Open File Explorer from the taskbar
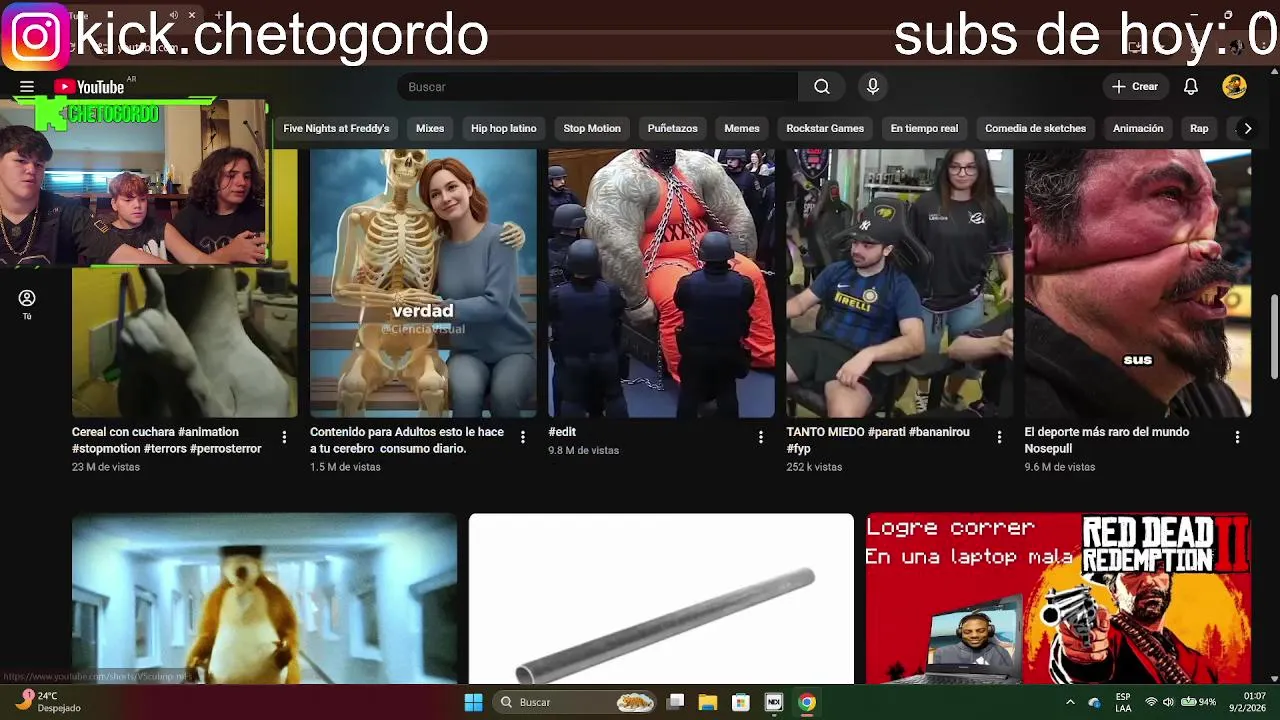1280x720 pixels. [x=708, y=702]
